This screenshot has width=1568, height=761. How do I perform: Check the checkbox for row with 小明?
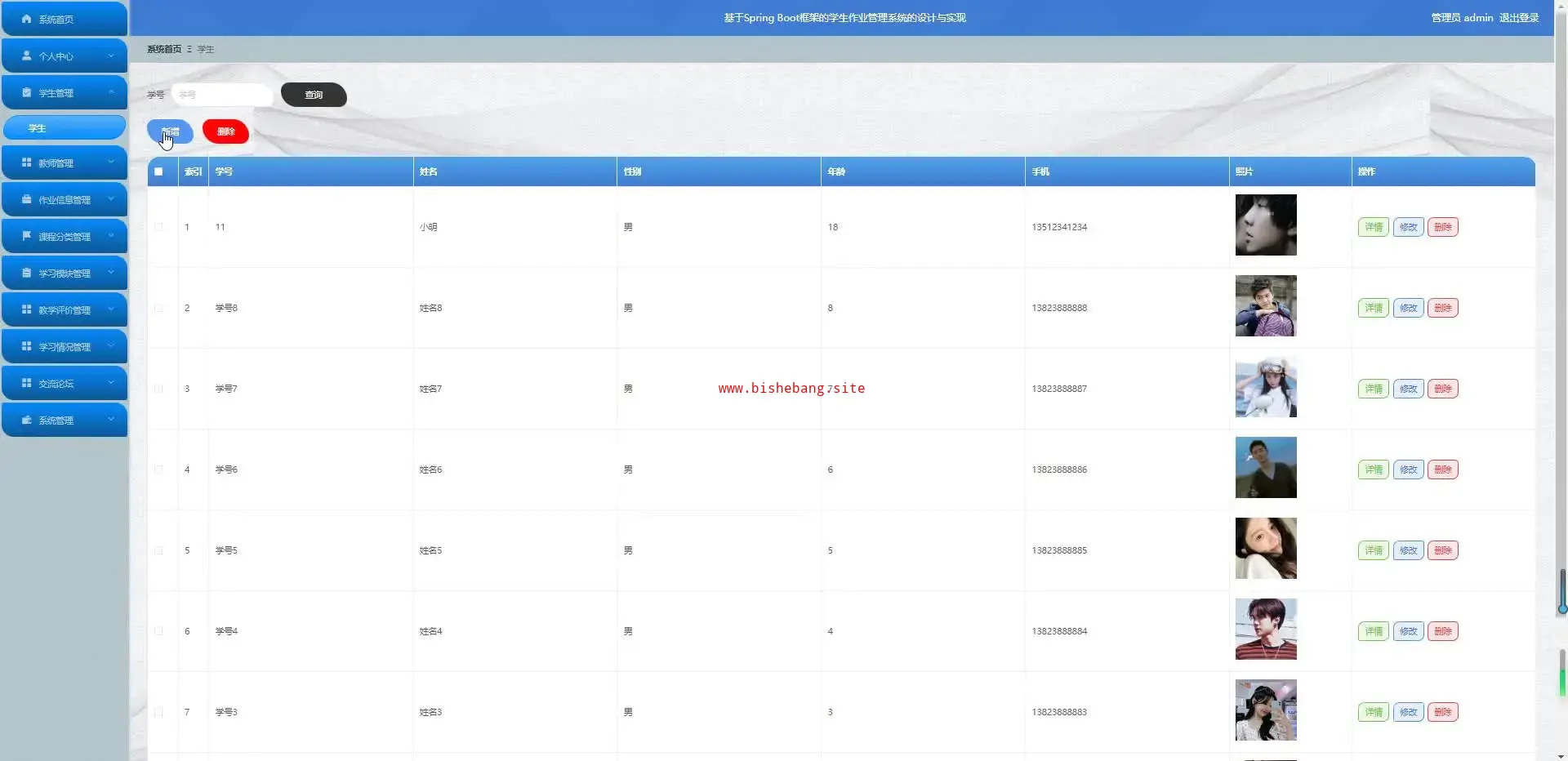coord(158,227)
